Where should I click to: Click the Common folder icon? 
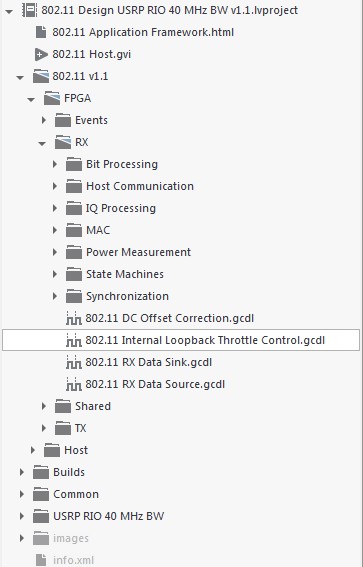41,495
